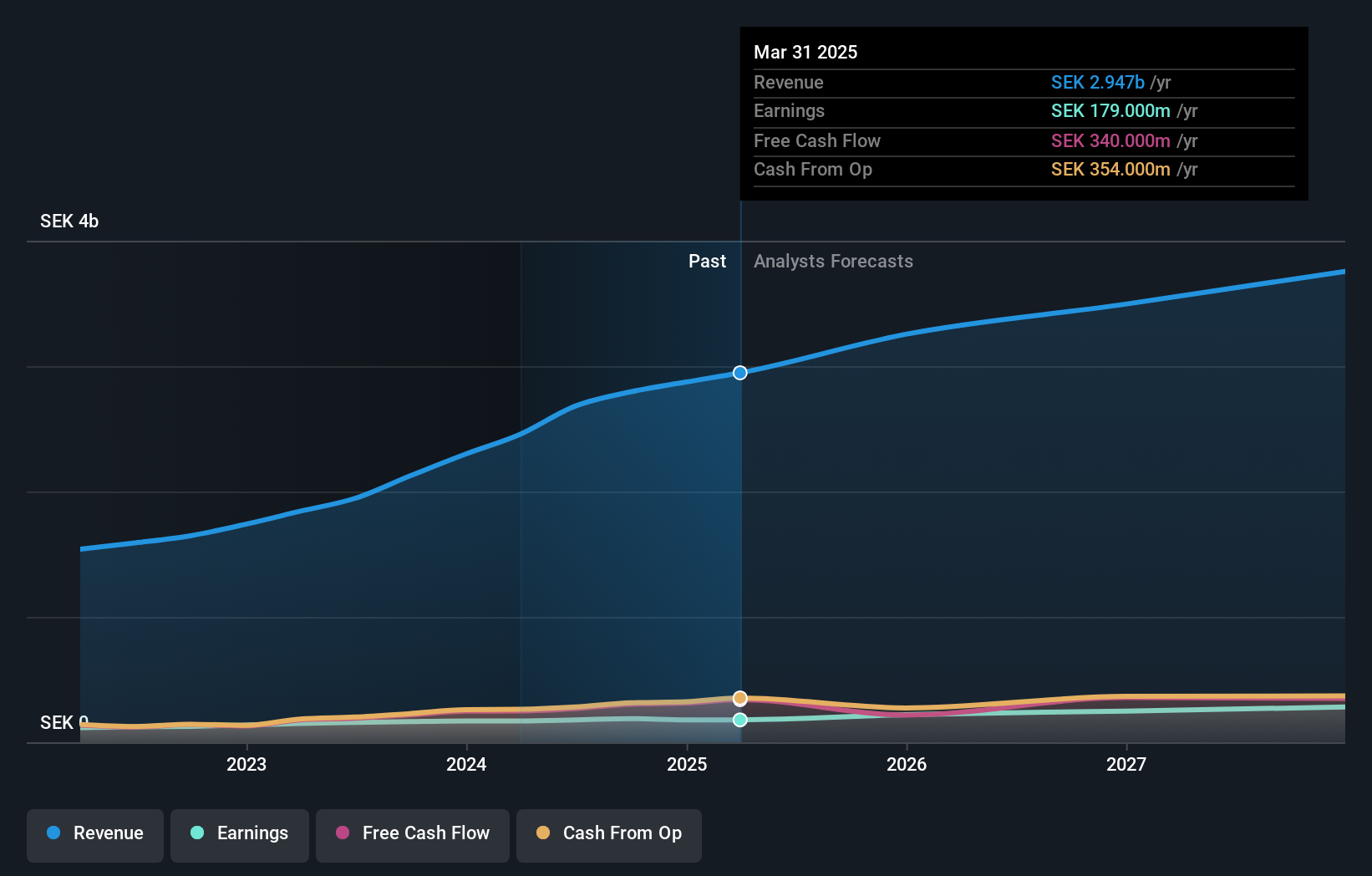Image resolution: width=1372 pixels, height=876 pixels.
Task: Click the Free Cash Flow row label in tooltip
Action: pyautogui.click(x=817, y=140)
